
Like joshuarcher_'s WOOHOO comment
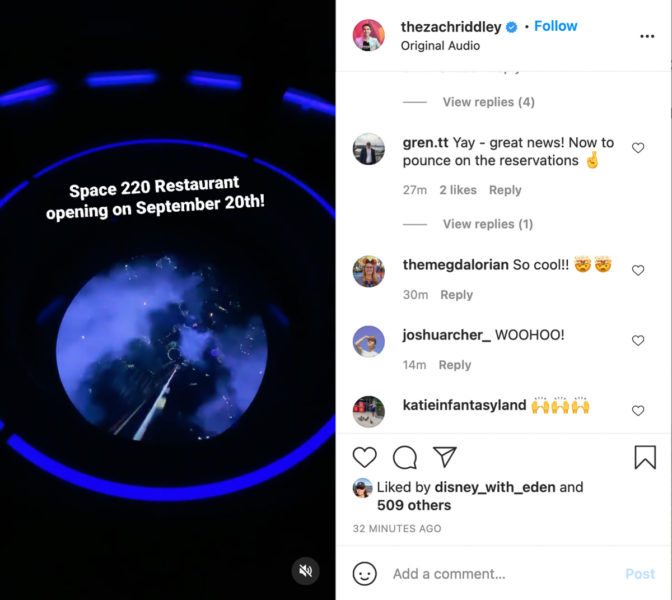click(638, 340)
